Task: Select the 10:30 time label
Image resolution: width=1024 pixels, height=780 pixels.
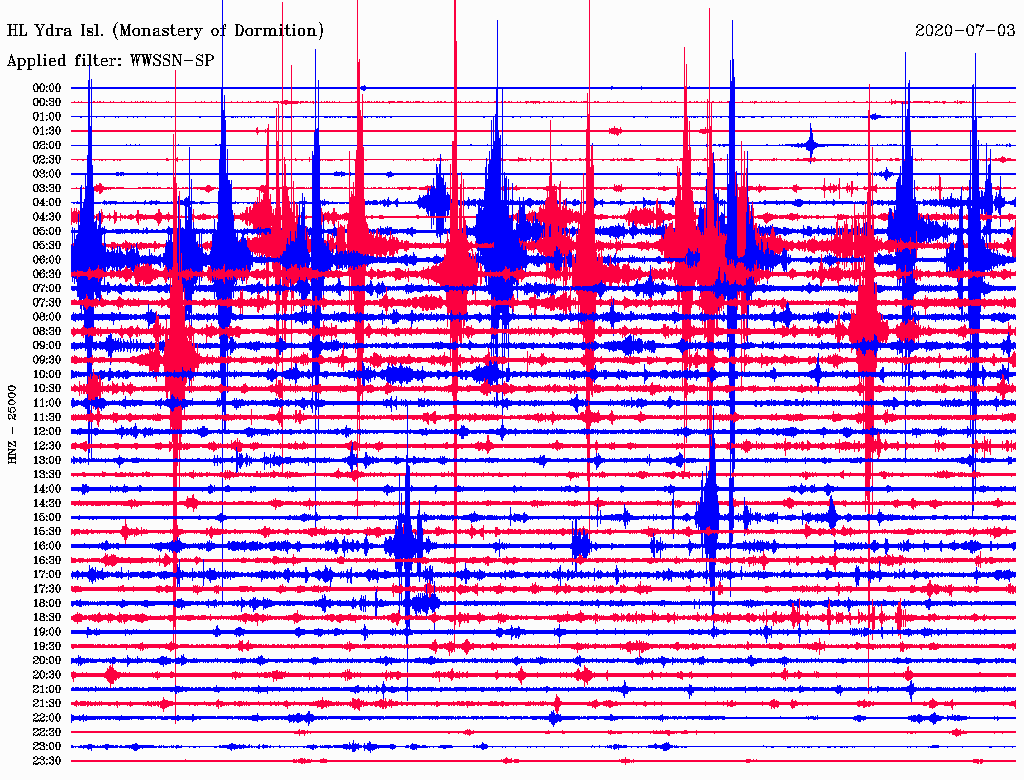Action: coord(47,389)
